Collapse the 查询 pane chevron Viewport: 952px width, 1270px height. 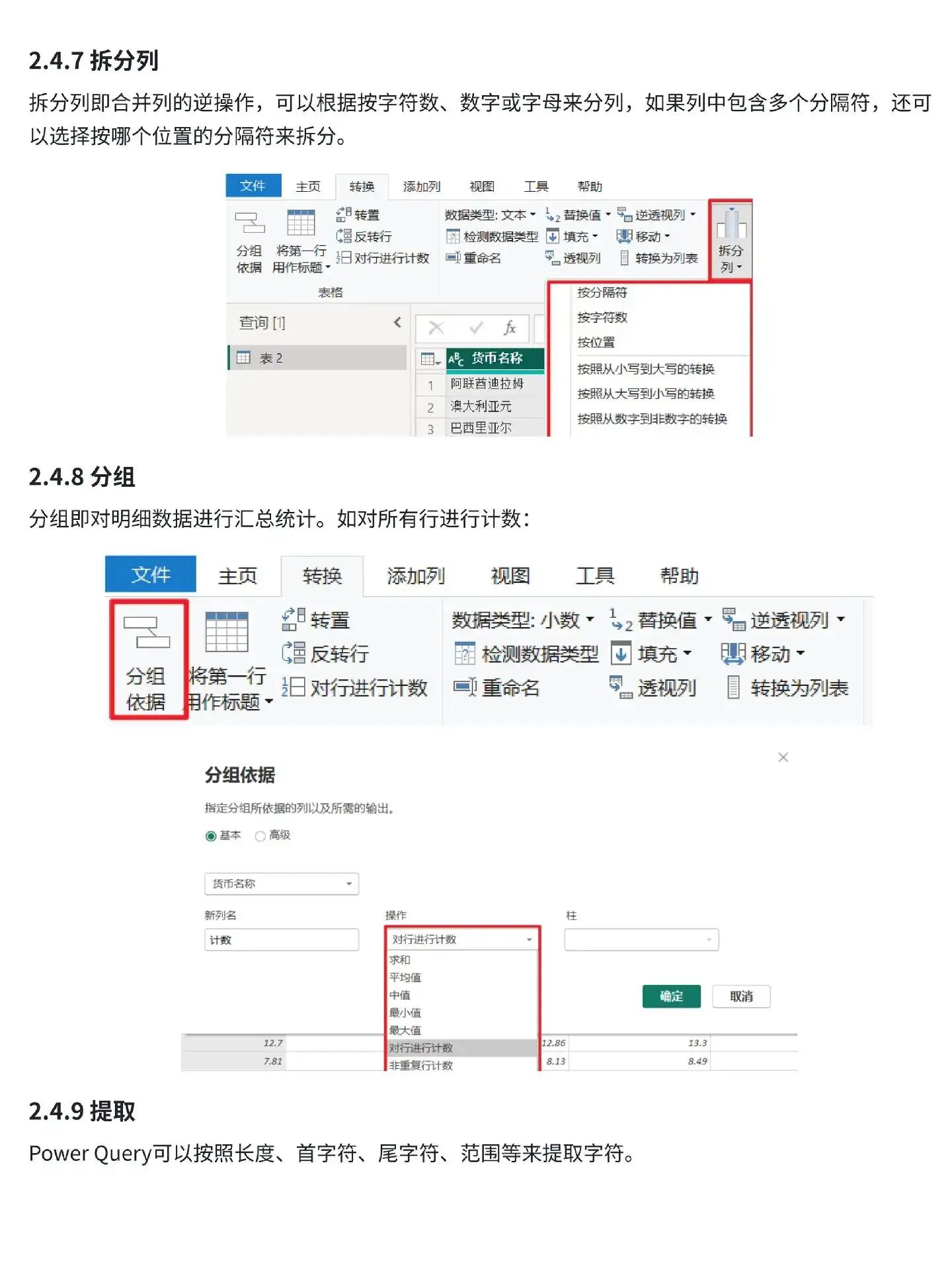397,322
